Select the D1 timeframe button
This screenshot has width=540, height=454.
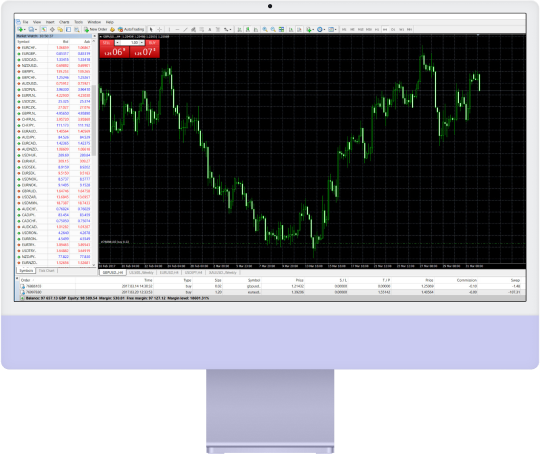point(393,30)
